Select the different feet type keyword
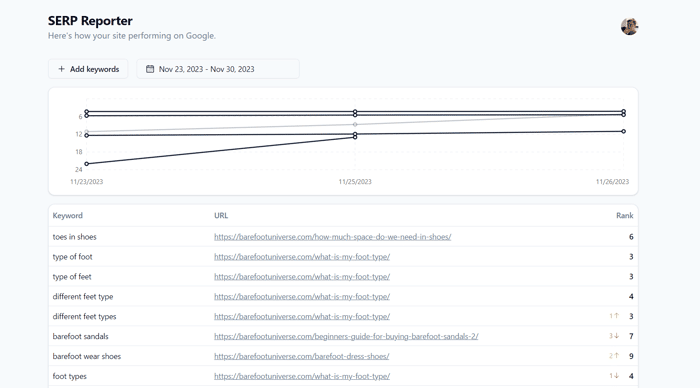This screenshot has height=388, width=700. point(83,296)
